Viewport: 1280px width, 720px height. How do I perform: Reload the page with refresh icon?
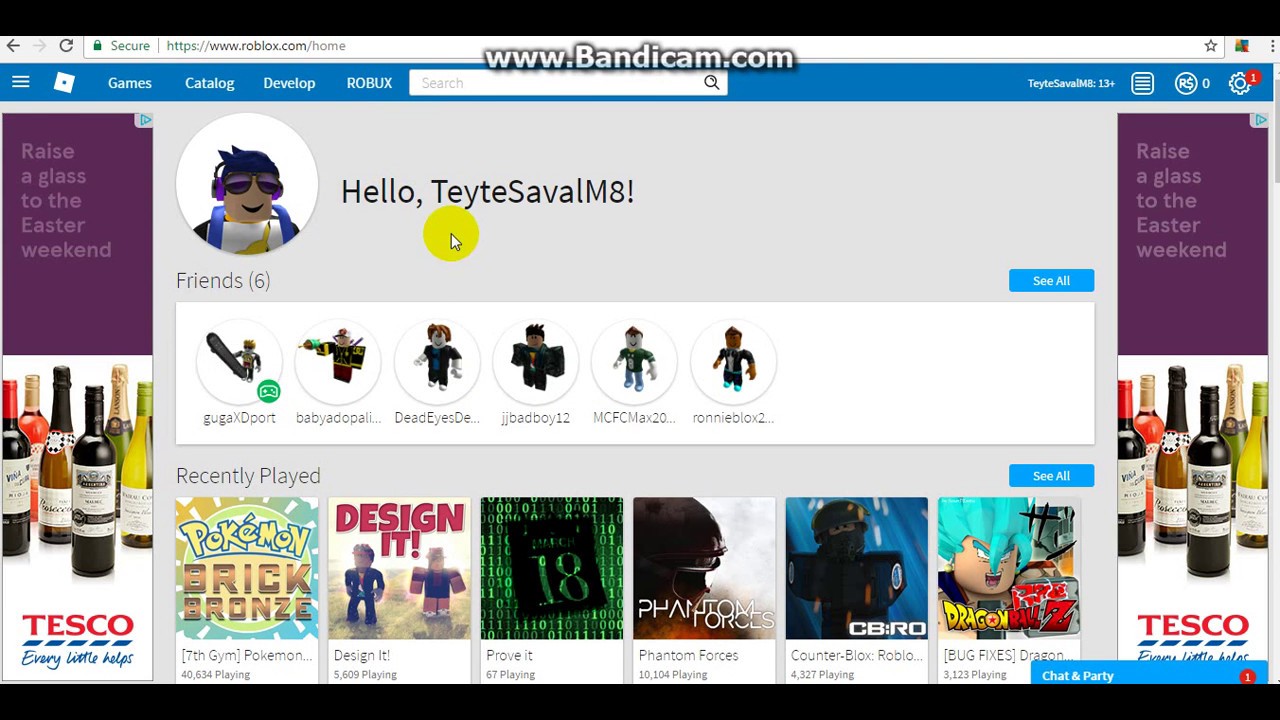[66, 46]
